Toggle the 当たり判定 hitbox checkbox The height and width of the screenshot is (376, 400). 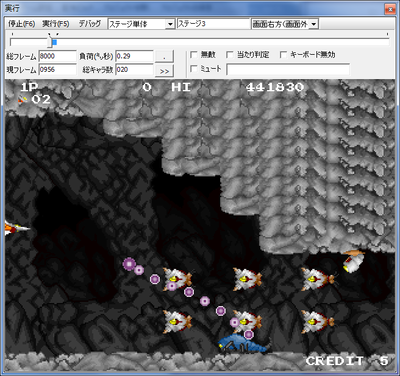click(230, 55)
